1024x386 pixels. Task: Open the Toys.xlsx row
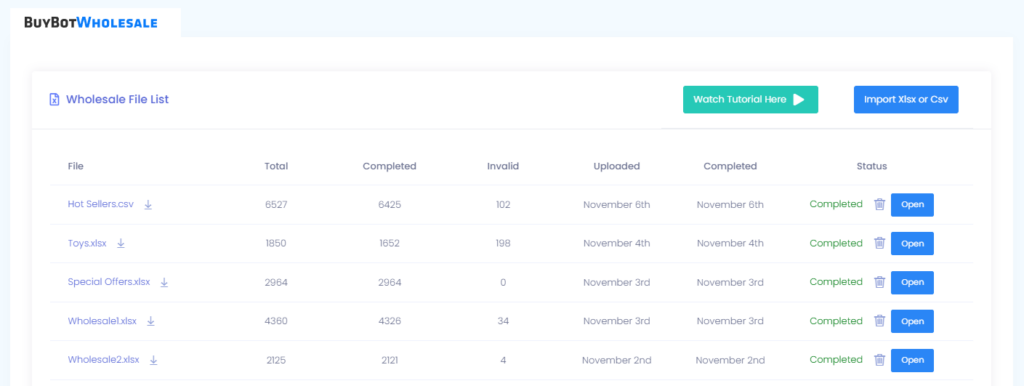click(x=912, y=244)
